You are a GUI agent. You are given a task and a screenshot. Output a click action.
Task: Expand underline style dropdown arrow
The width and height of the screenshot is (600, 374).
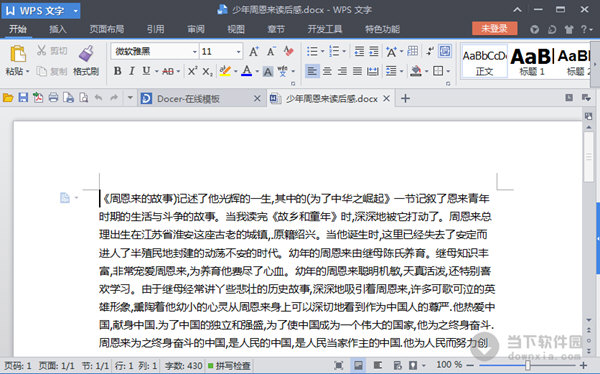[x=156, y=71]
